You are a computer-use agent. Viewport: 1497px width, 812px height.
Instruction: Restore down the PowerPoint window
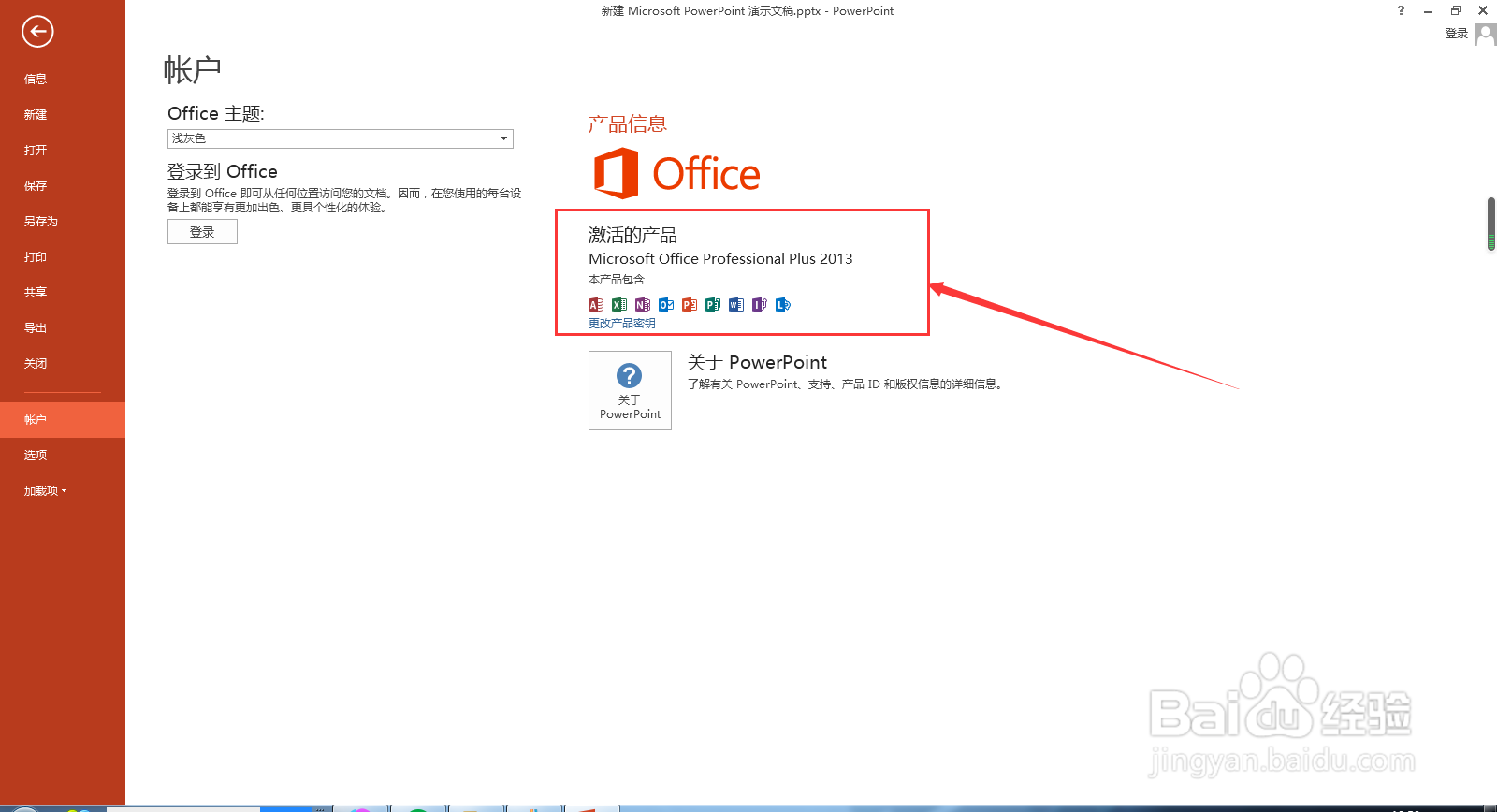point(1456,10)
